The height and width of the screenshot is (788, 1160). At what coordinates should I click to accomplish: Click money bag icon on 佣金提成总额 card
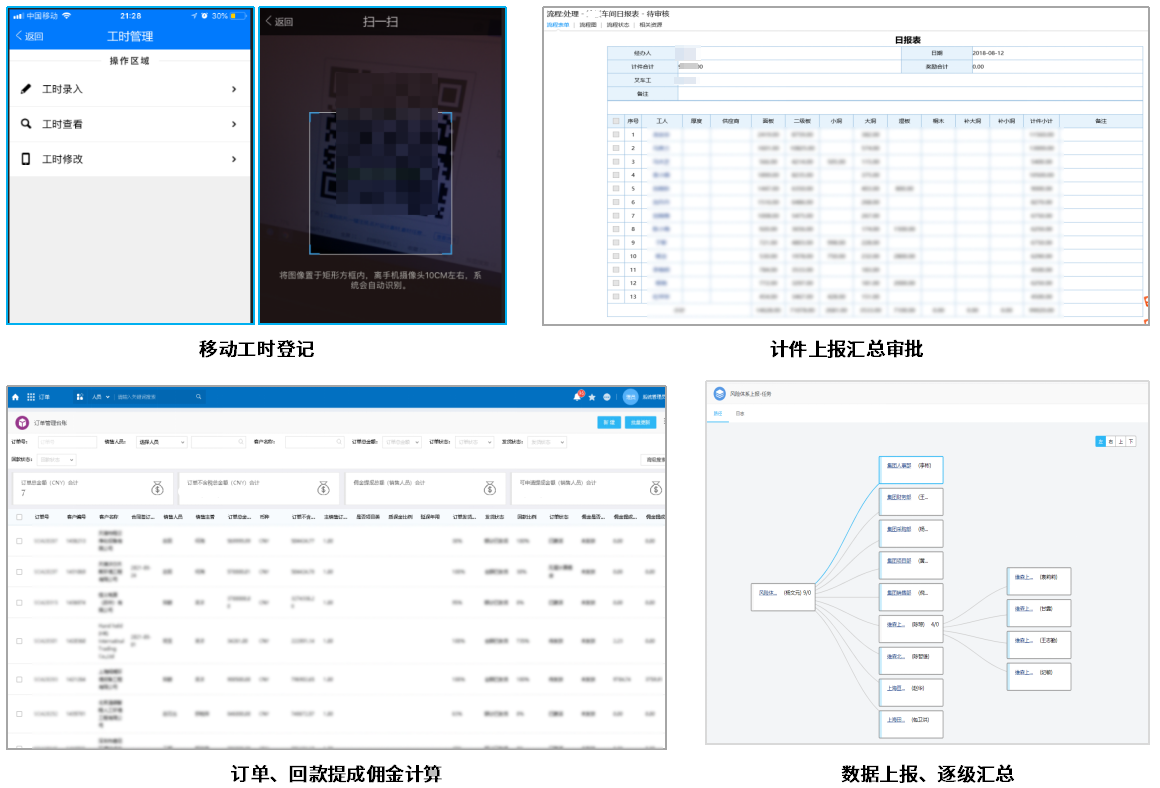click(490, 488)
